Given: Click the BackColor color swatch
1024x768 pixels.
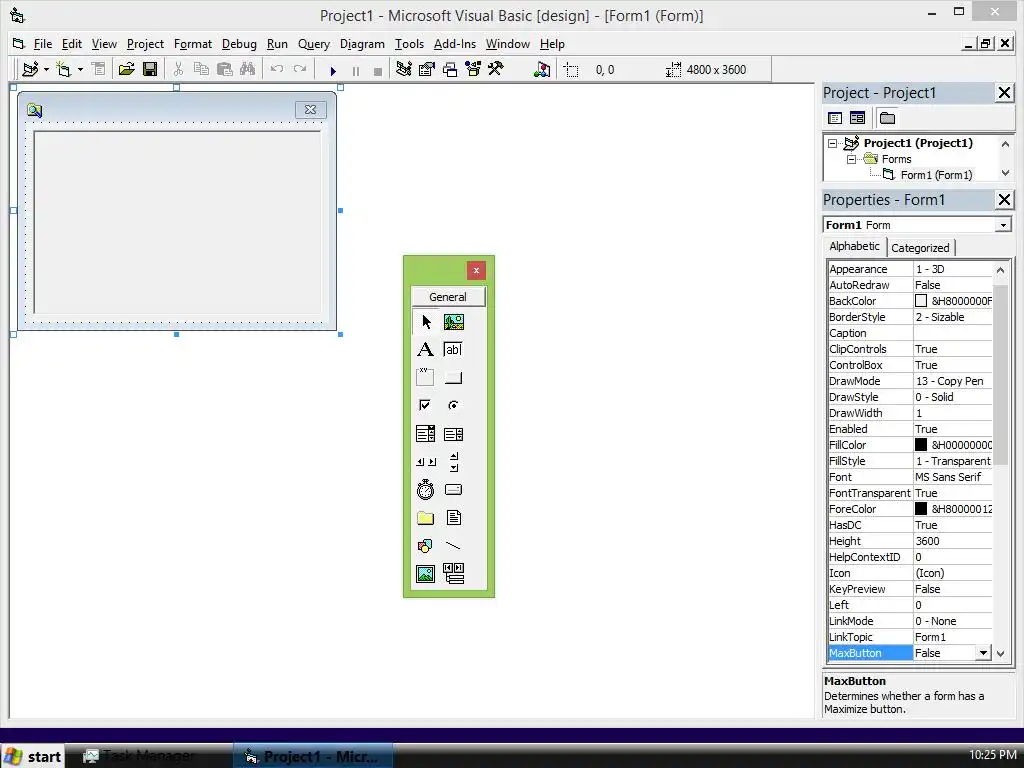Looking at the screenshot, I should pyautogui.click(x=921, y=301).
